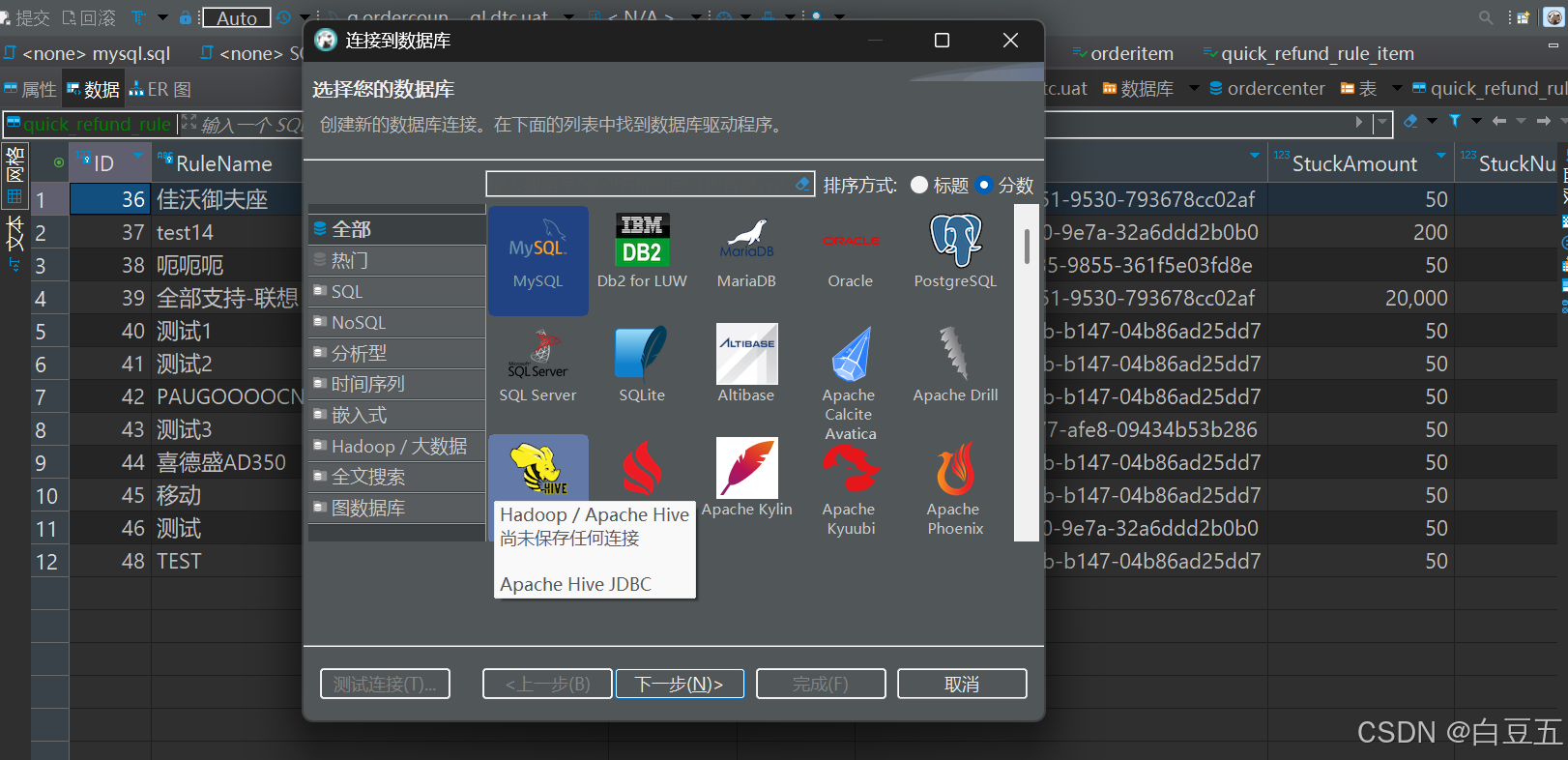Click the funnel filter icon in data toolbar
The height and width of the screenshot is (760, 1568).
coord(1455,121)
